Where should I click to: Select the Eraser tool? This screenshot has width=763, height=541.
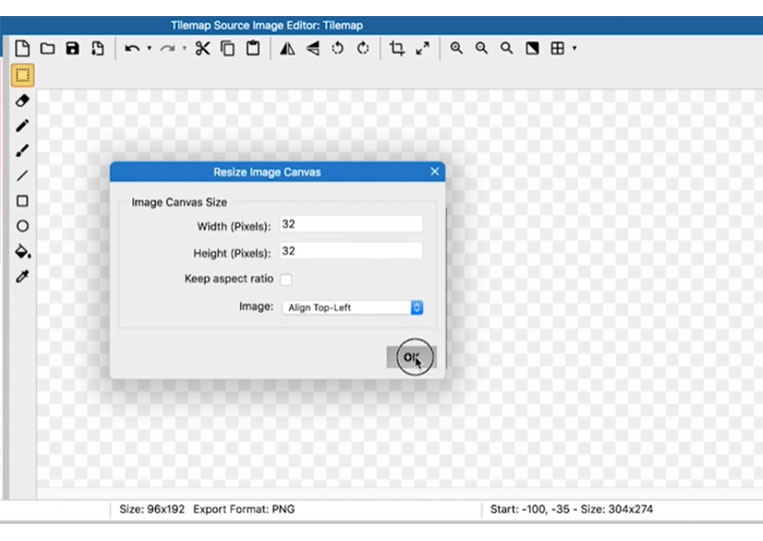22,101
